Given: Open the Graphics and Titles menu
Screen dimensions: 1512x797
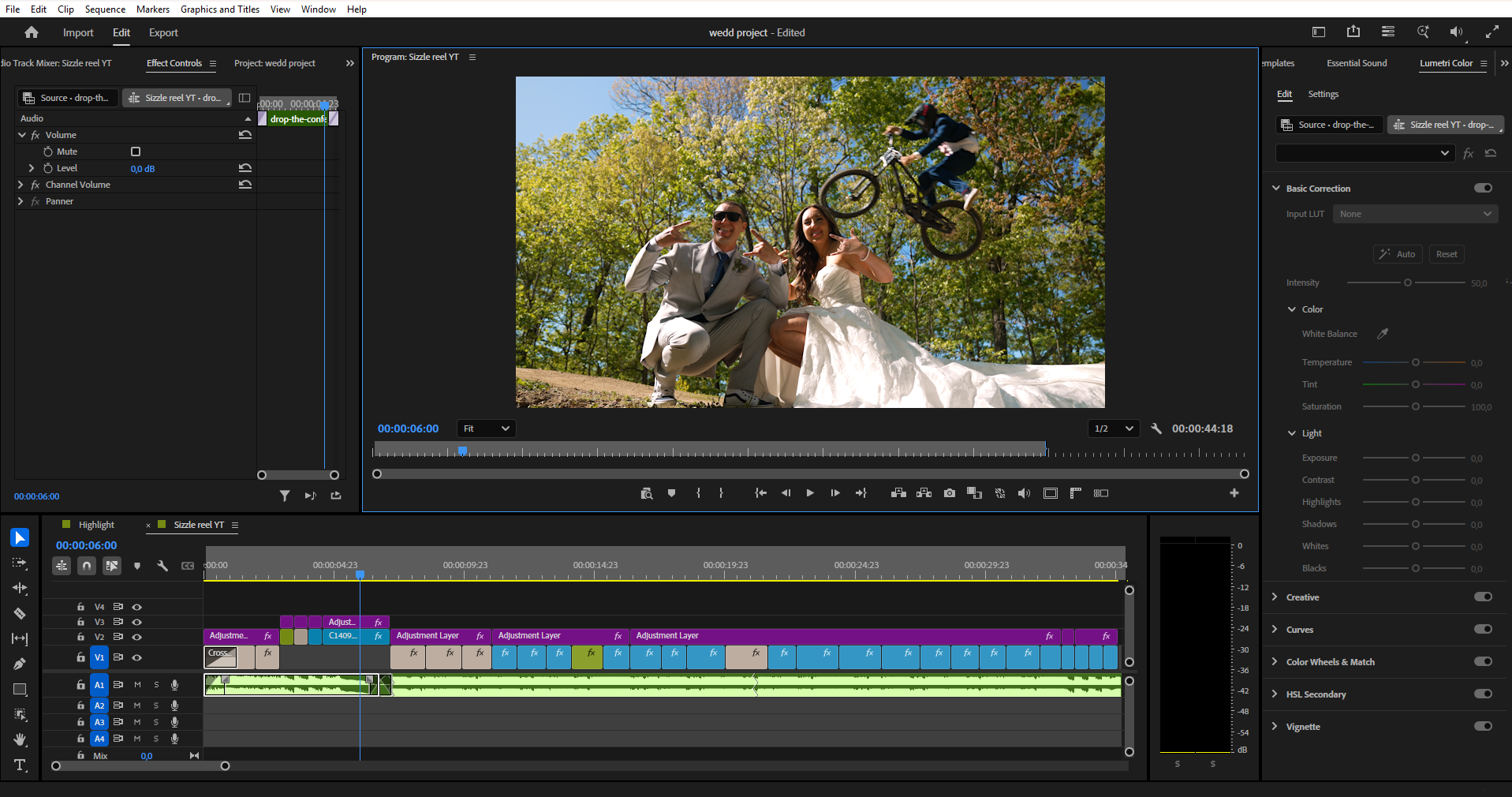Looking at the screenshot, I should (x=220, y=9).
